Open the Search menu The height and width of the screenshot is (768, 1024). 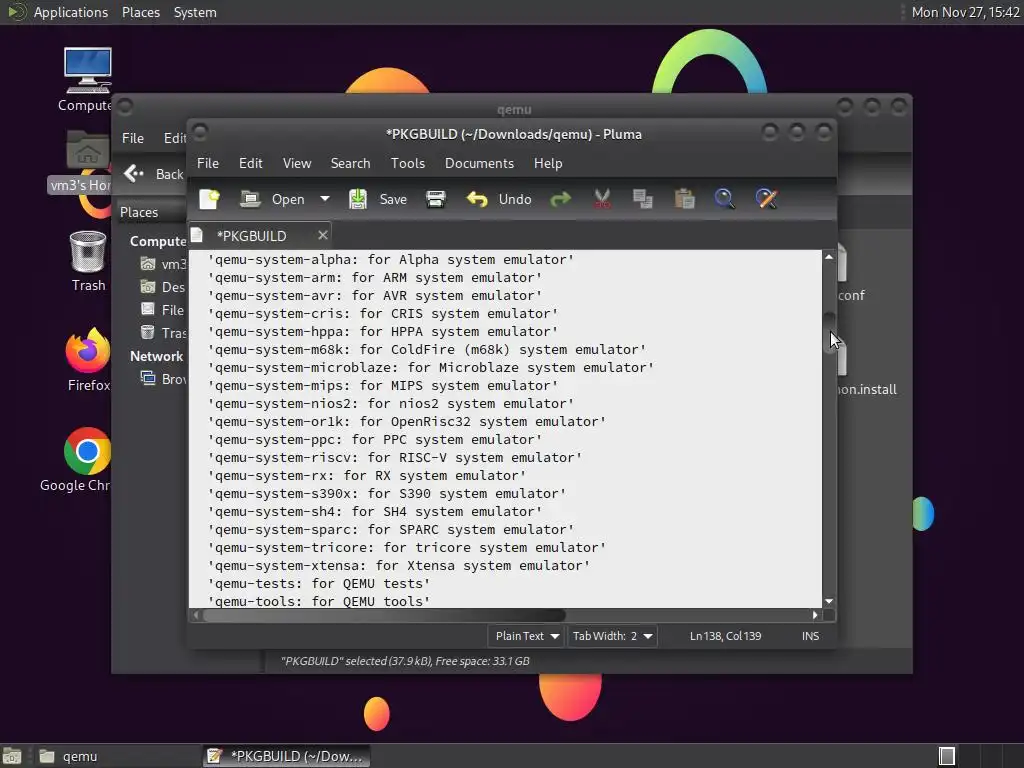pyautogui.click(x=350, y=163)
